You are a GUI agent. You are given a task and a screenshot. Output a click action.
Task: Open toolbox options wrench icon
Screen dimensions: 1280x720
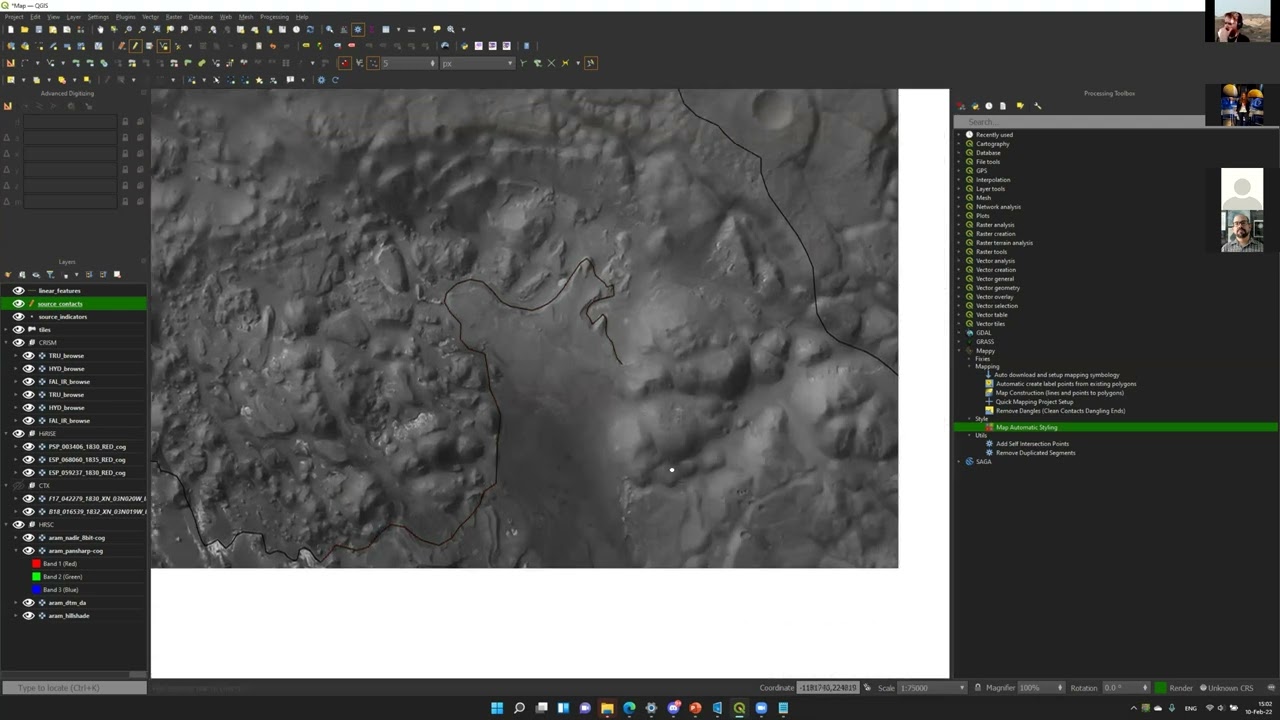pos(1037,106)
